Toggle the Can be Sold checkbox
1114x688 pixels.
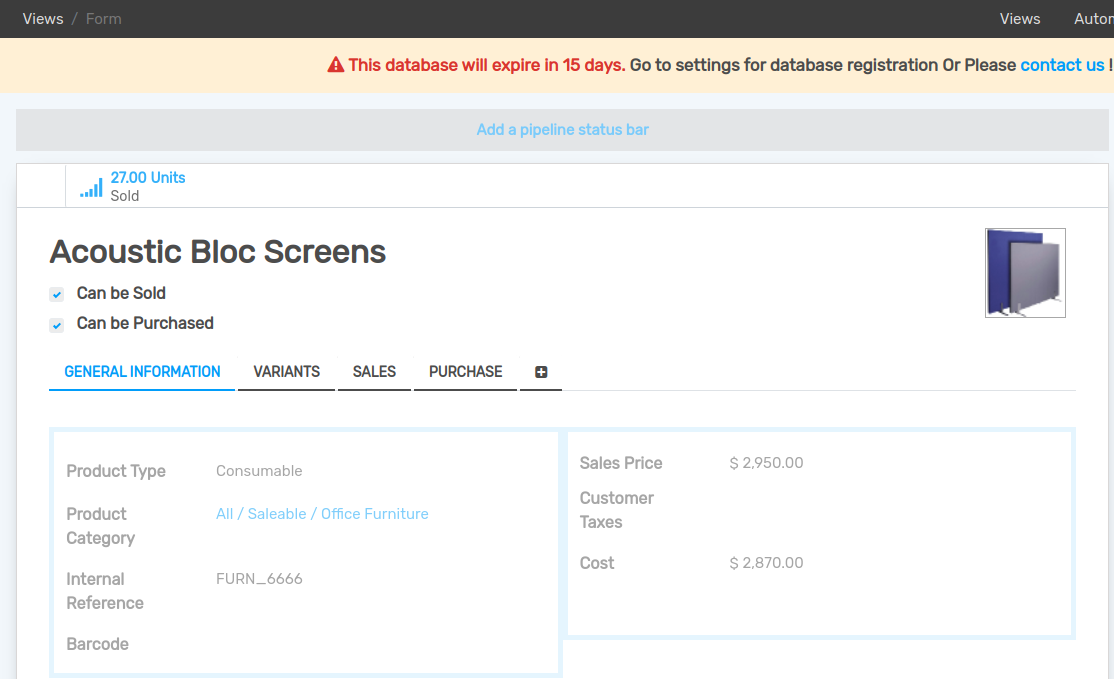click(57, 294)
